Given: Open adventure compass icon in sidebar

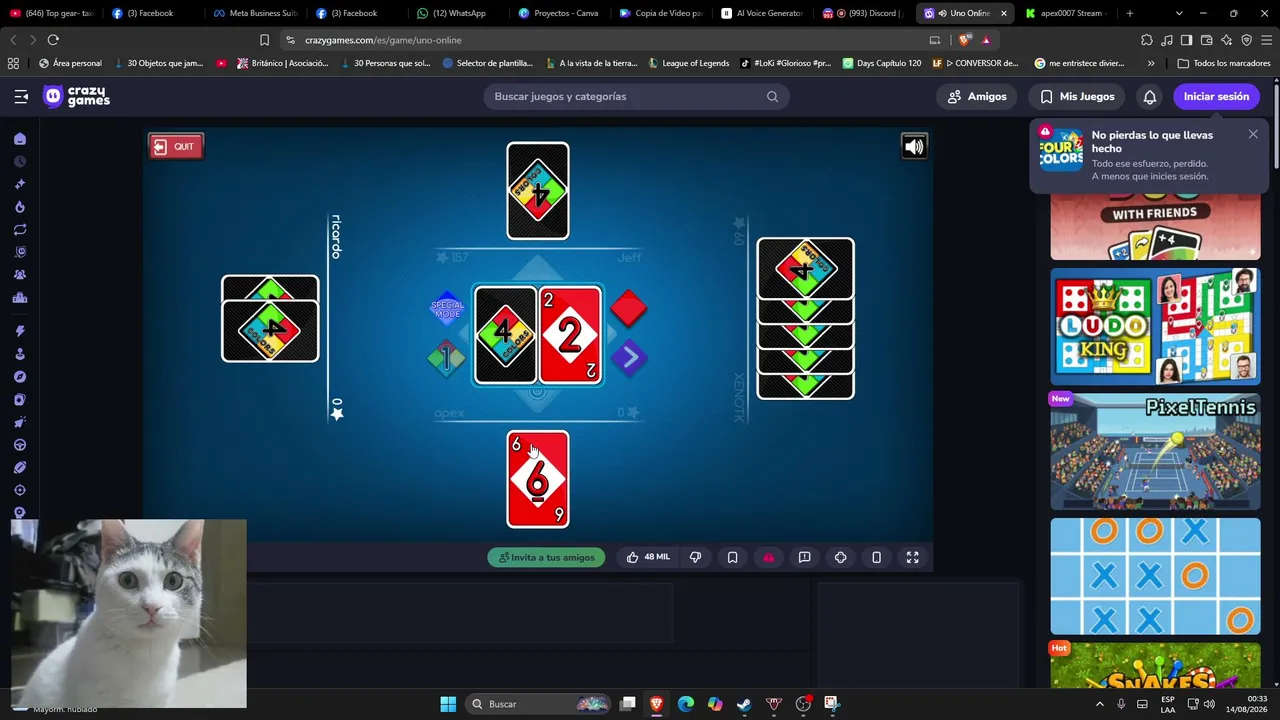Looking at the screenshot, I should (20, 377).
